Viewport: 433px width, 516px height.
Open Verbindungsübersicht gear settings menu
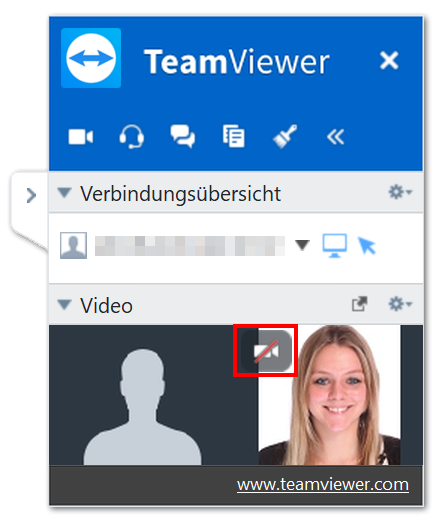tap(400, 192)
